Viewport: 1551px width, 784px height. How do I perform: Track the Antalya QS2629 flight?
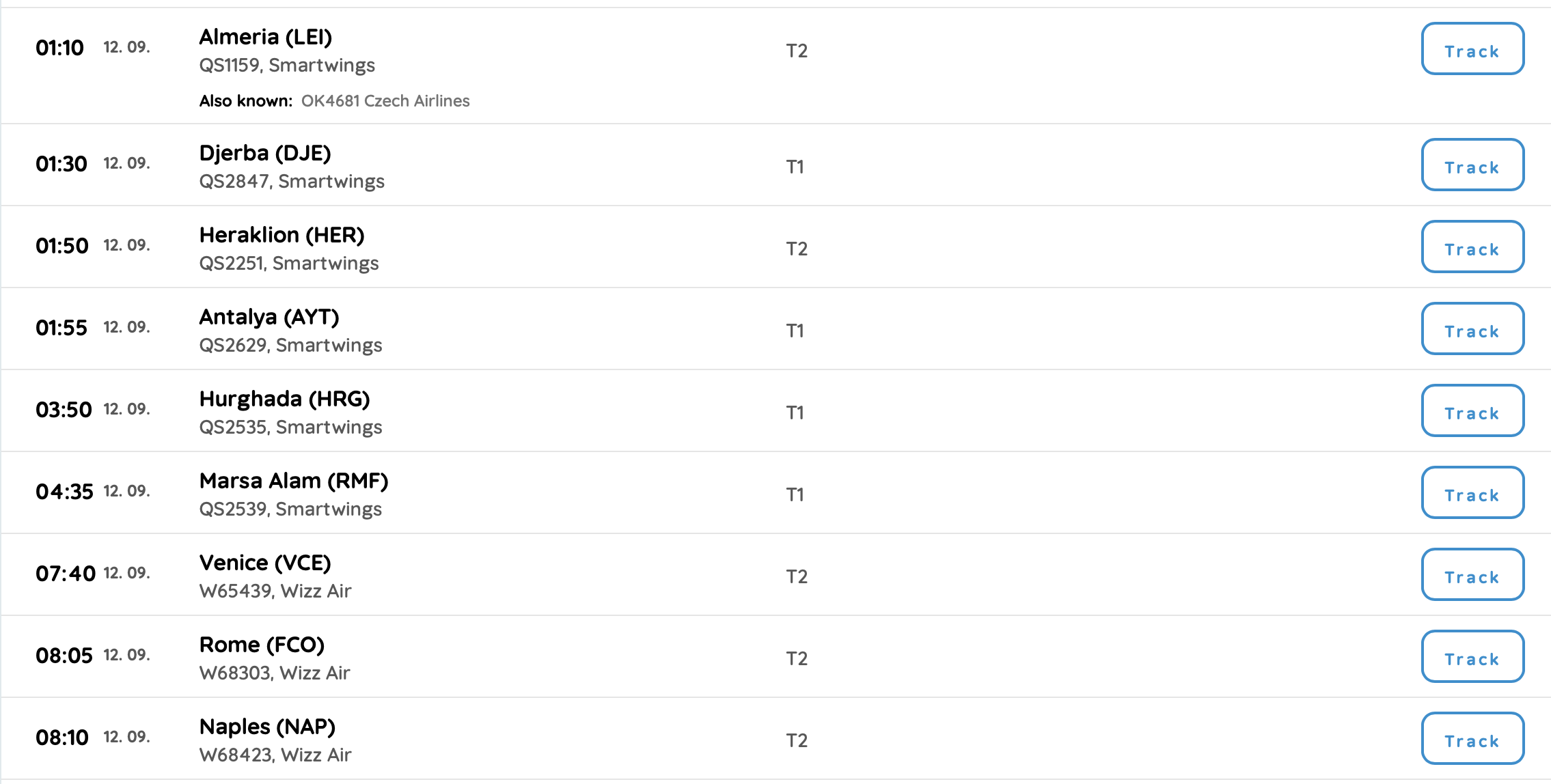click(x=1472, y=329)
